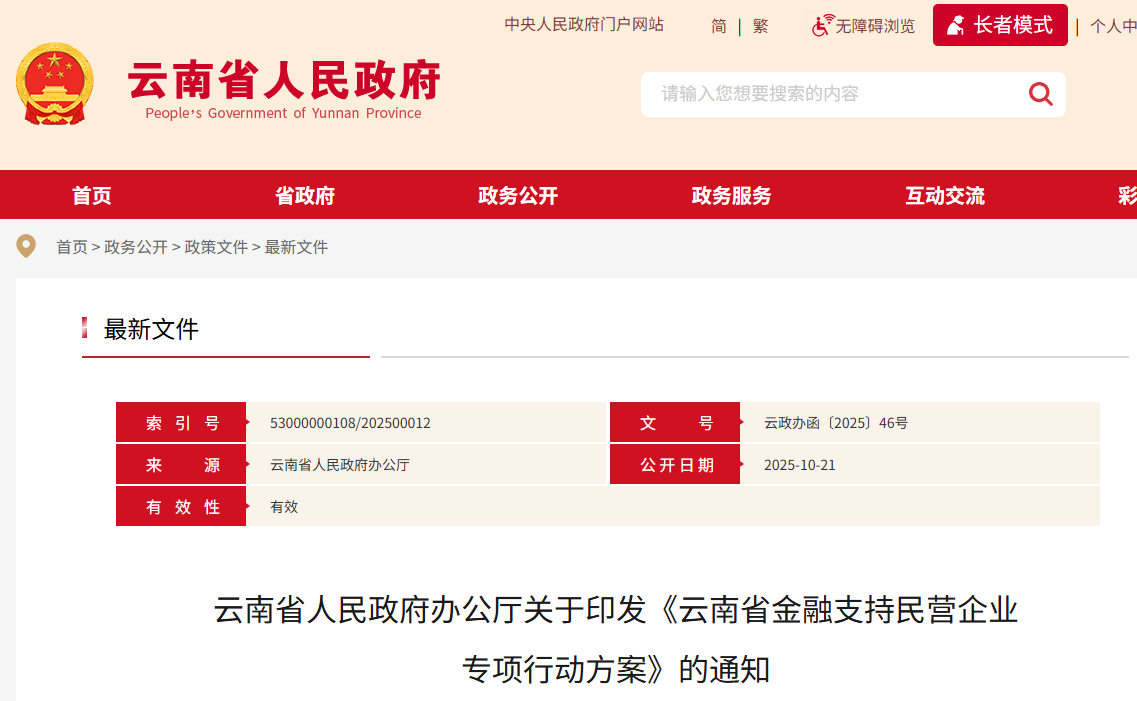
Task: Focus the search input field
Action: 830,94
